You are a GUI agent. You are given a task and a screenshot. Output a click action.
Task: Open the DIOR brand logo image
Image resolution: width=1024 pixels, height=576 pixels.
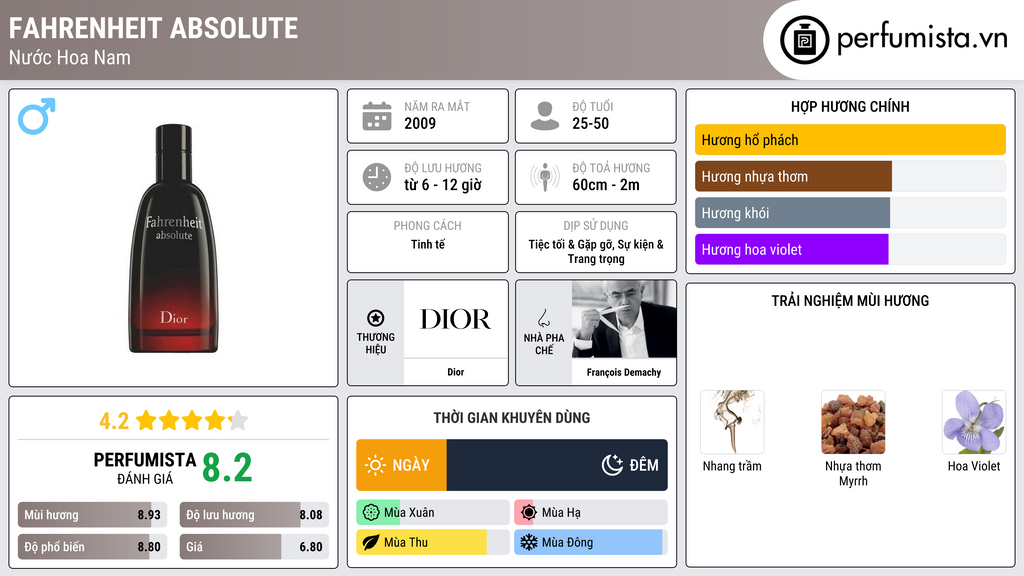click(x=455, y=319)
